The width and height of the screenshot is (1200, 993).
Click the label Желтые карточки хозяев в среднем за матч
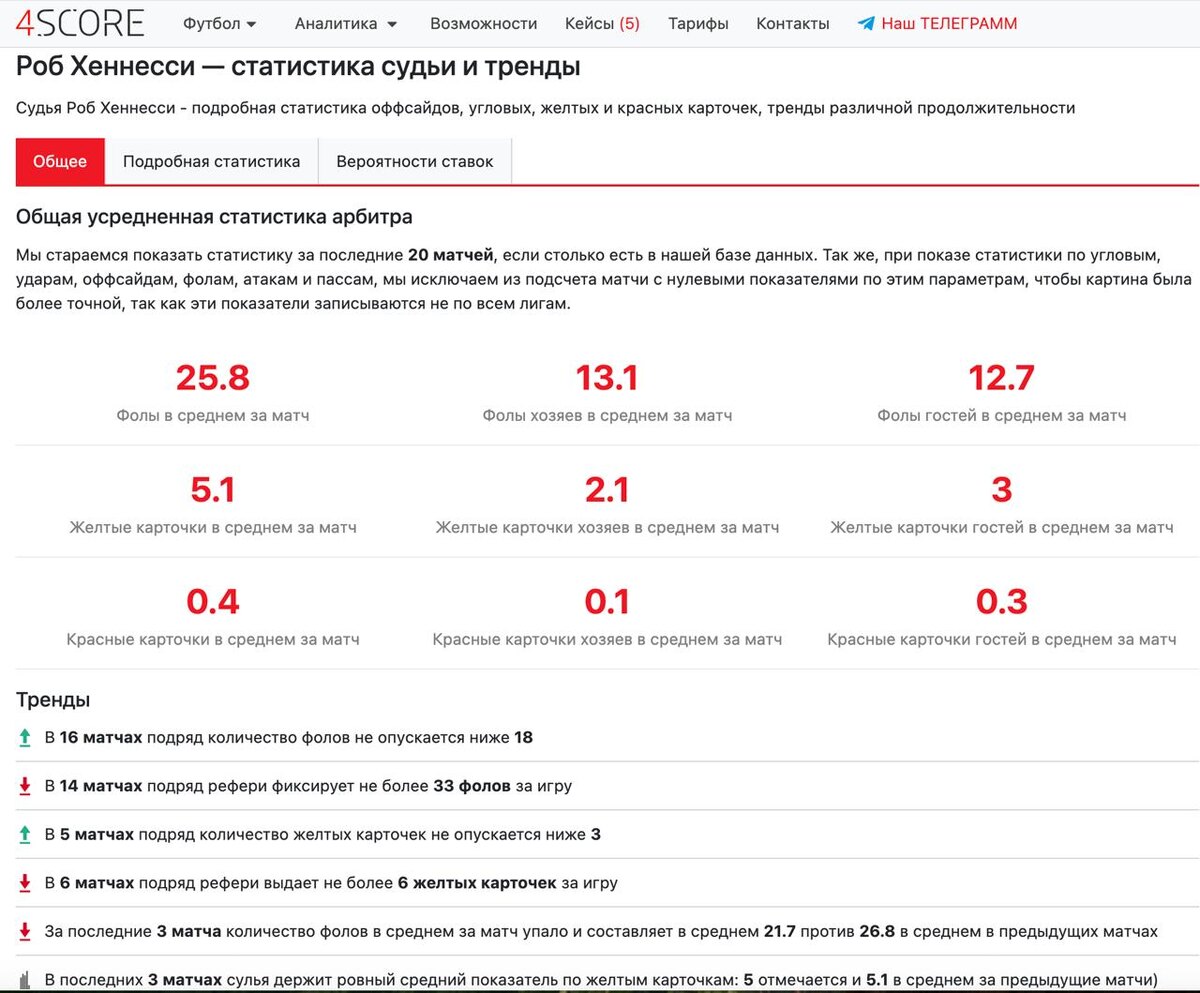[607, 527]
